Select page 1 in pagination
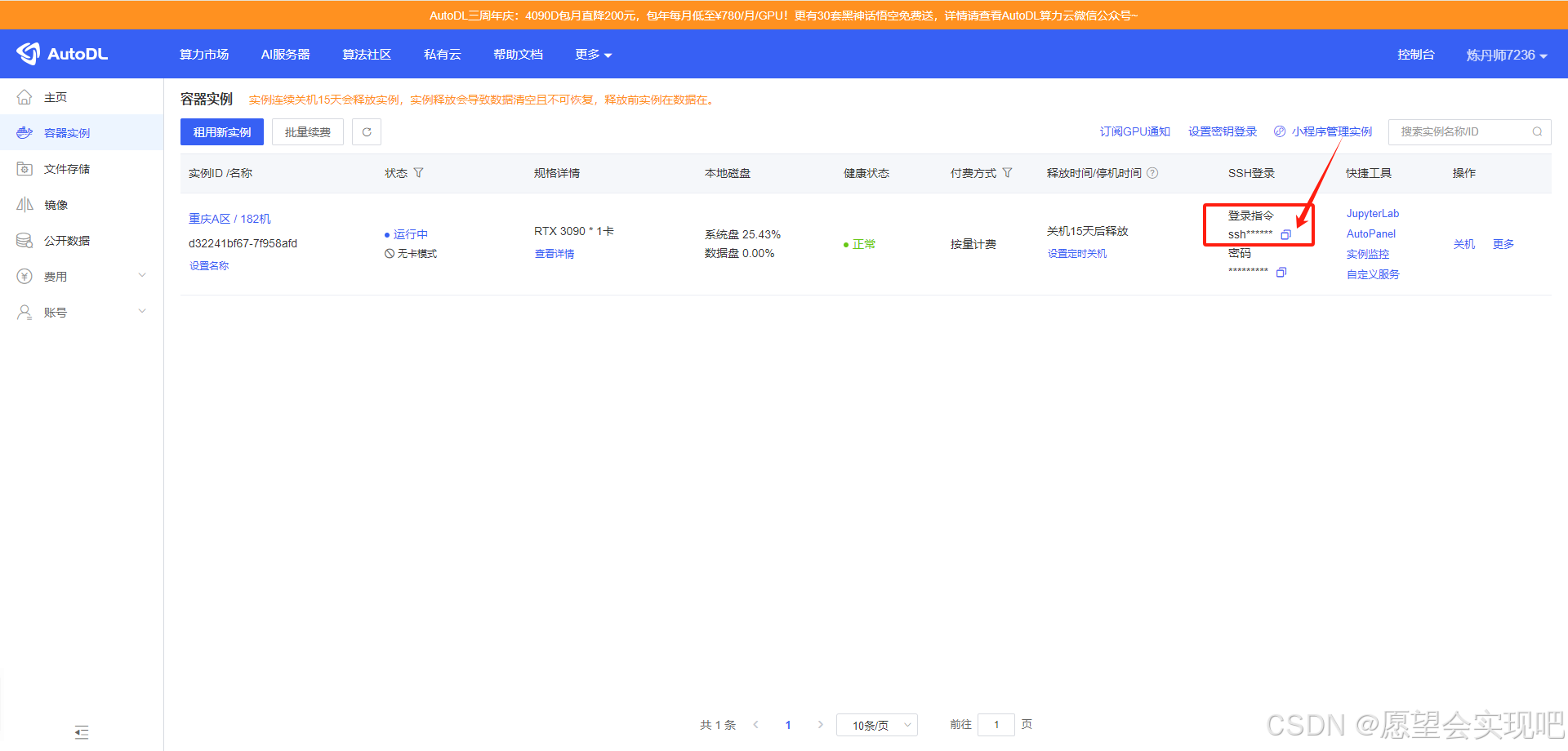Image resolution: width=1568 pixels, height=751 pixels. [x=788, y=725]
